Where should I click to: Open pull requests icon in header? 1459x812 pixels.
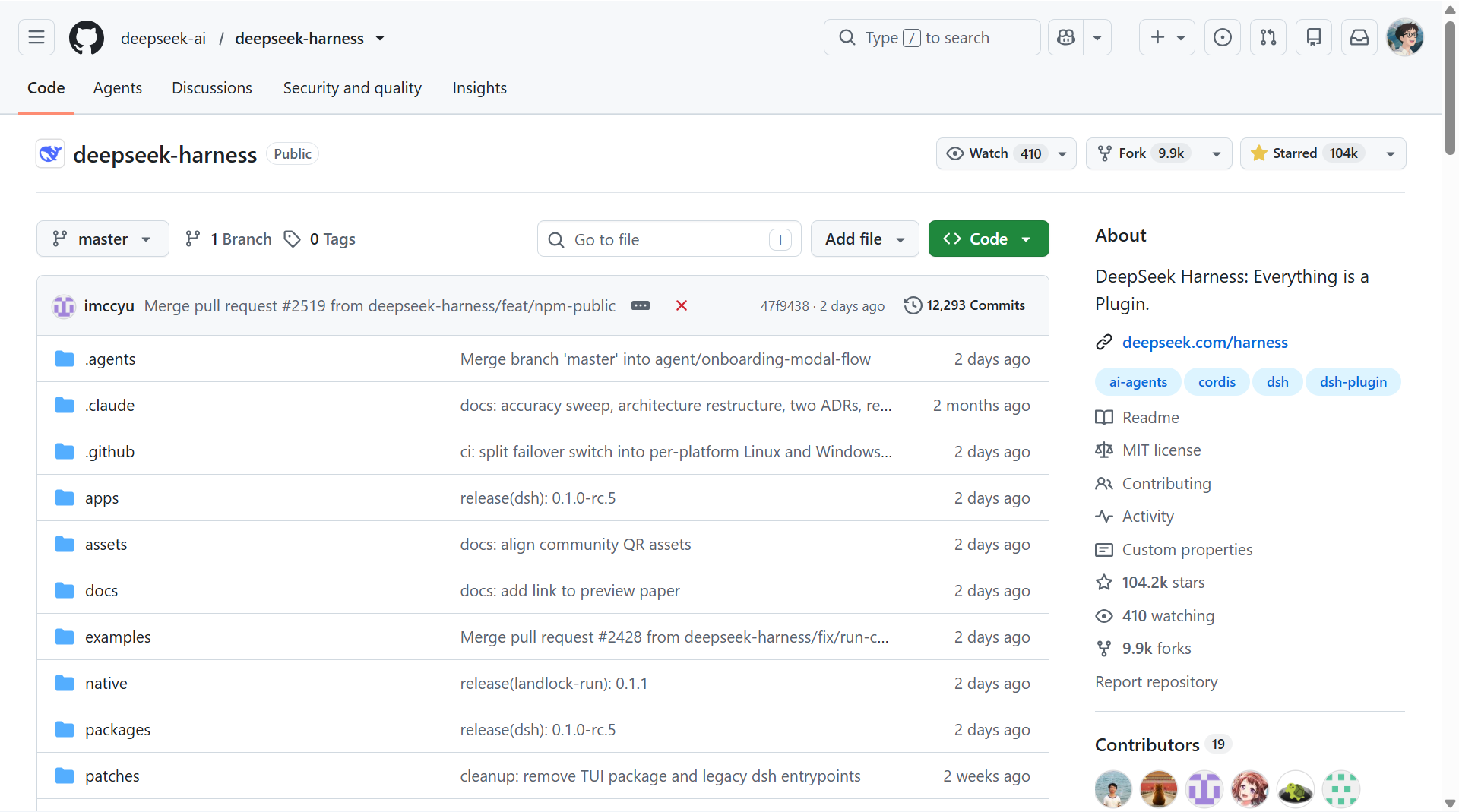pos(1268,37)
